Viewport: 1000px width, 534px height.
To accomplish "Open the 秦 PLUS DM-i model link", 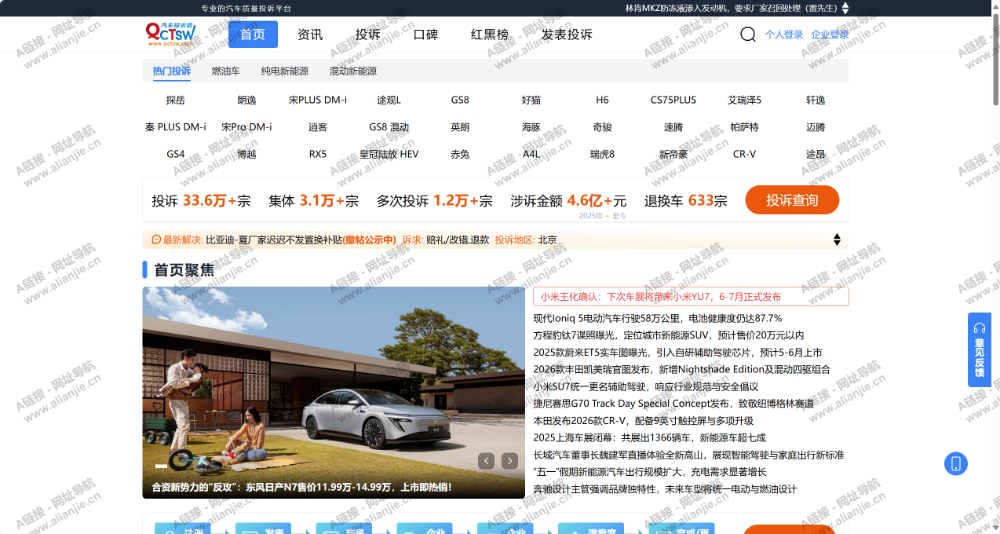I will tap(175, 127).
